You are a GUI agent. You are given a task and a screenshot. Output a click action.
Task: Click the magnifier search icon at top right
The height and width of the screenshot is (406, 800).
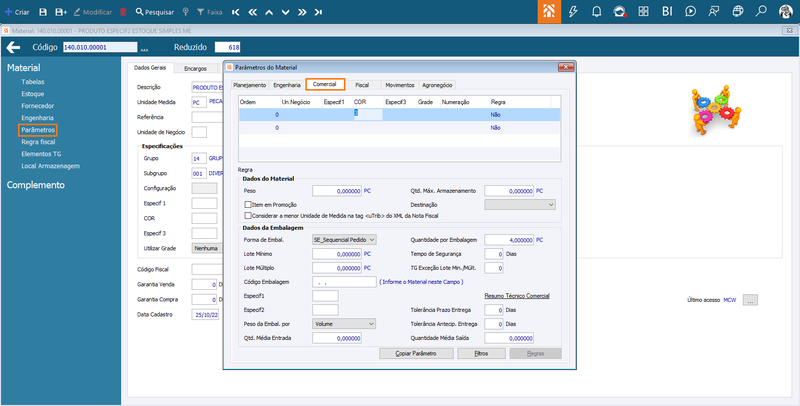coord(762,11)
